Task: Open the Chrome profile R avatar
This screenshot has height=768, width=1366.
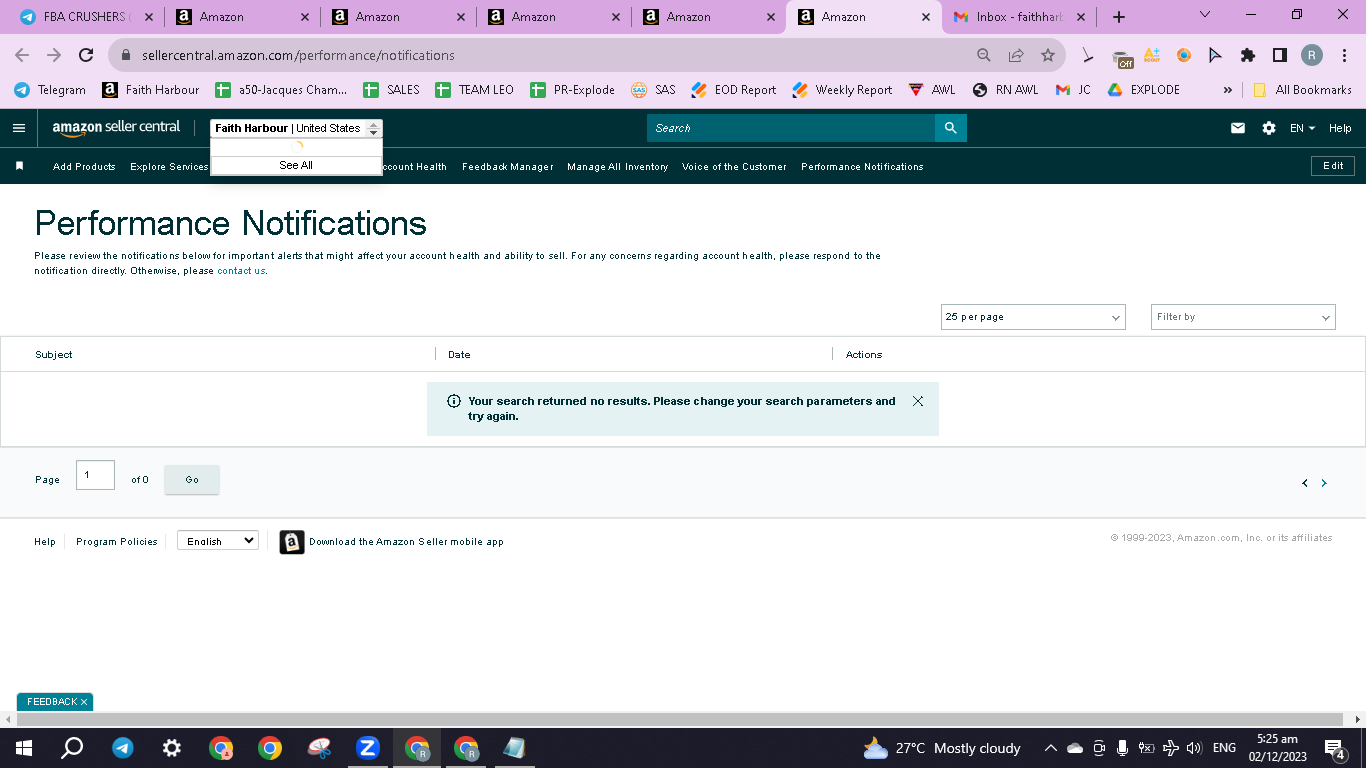Action: coord(1312,56)
